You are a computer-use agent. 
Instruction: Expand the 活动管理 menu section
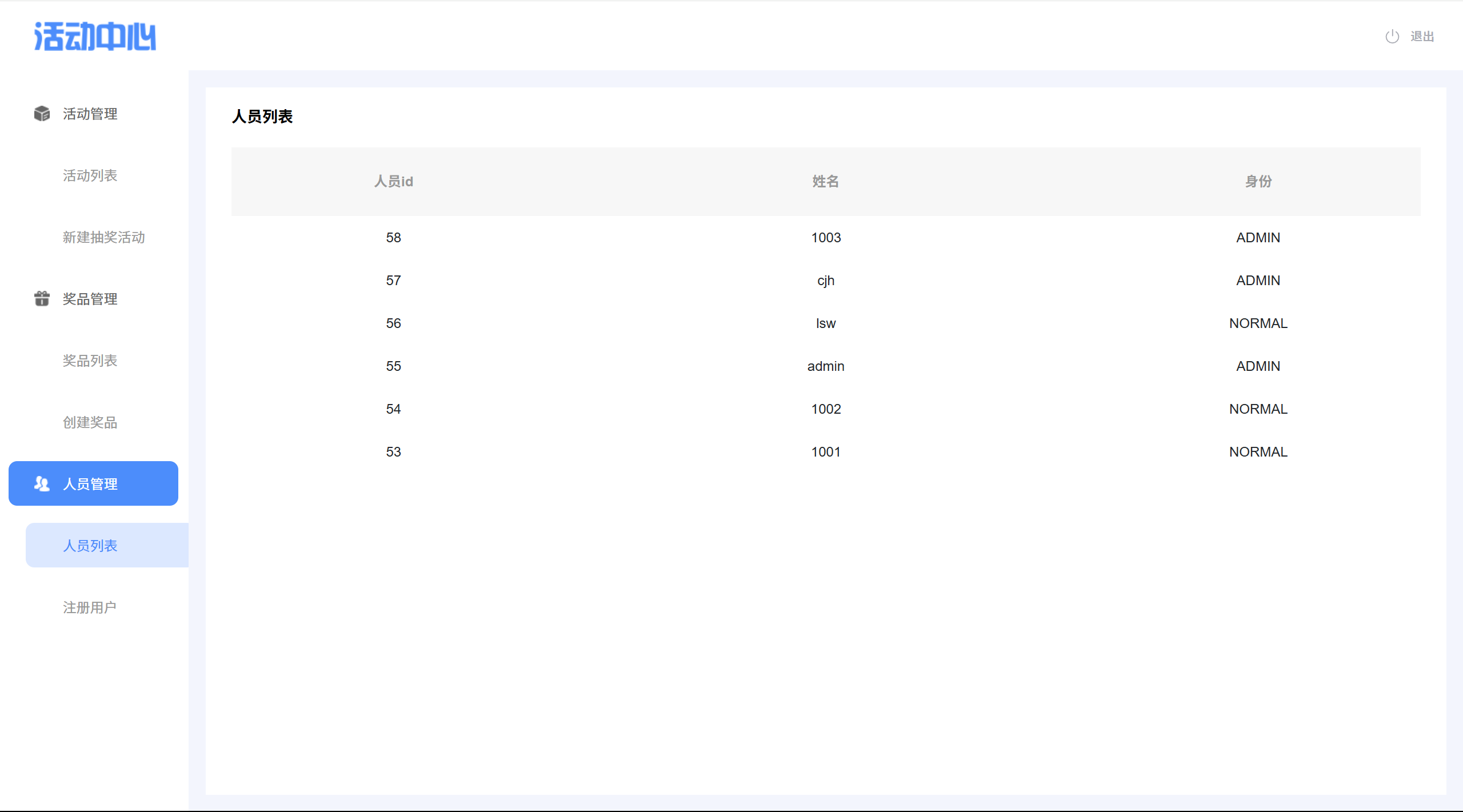(90, 114)
